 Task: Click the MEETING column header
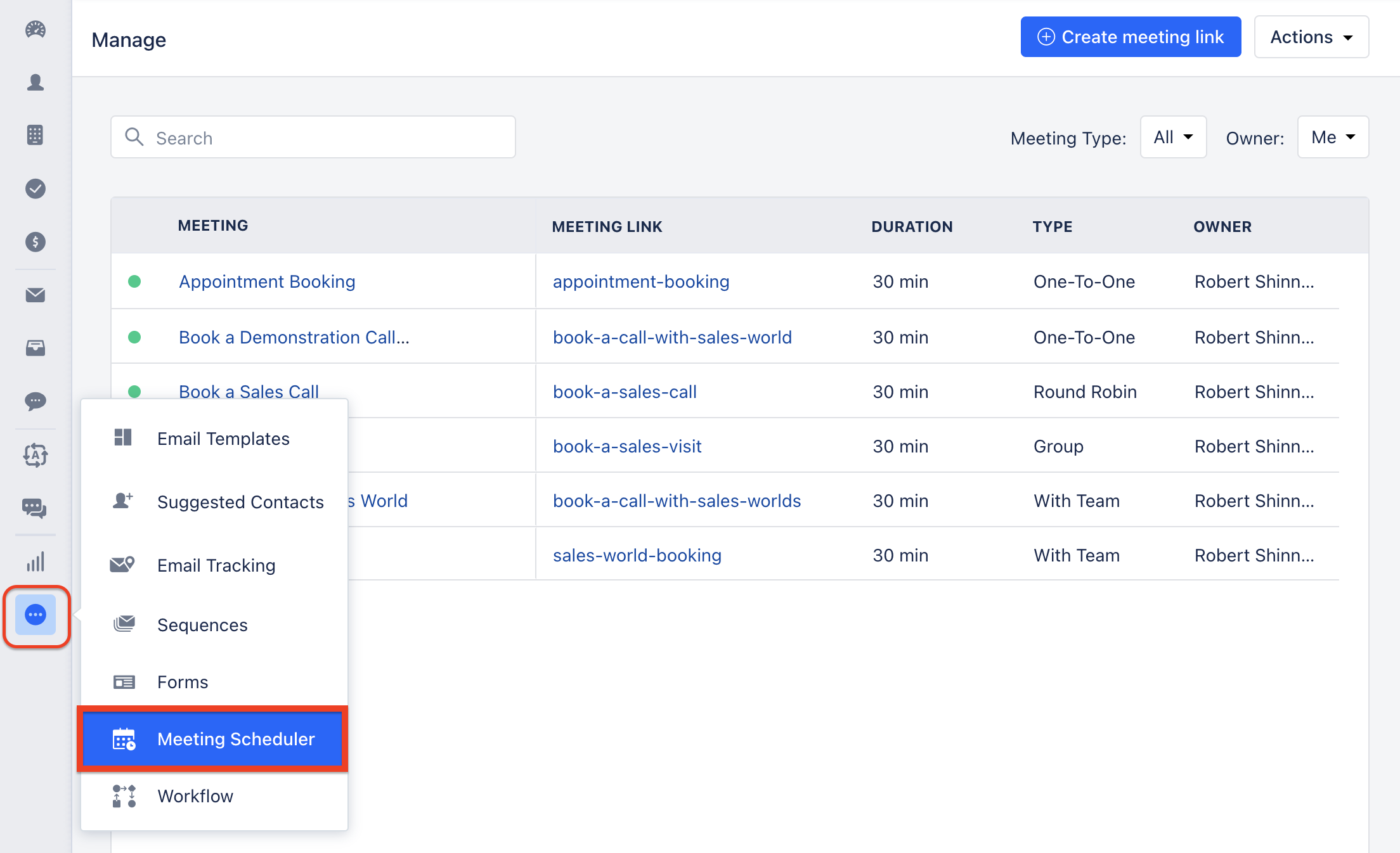[x=213, y=226]
